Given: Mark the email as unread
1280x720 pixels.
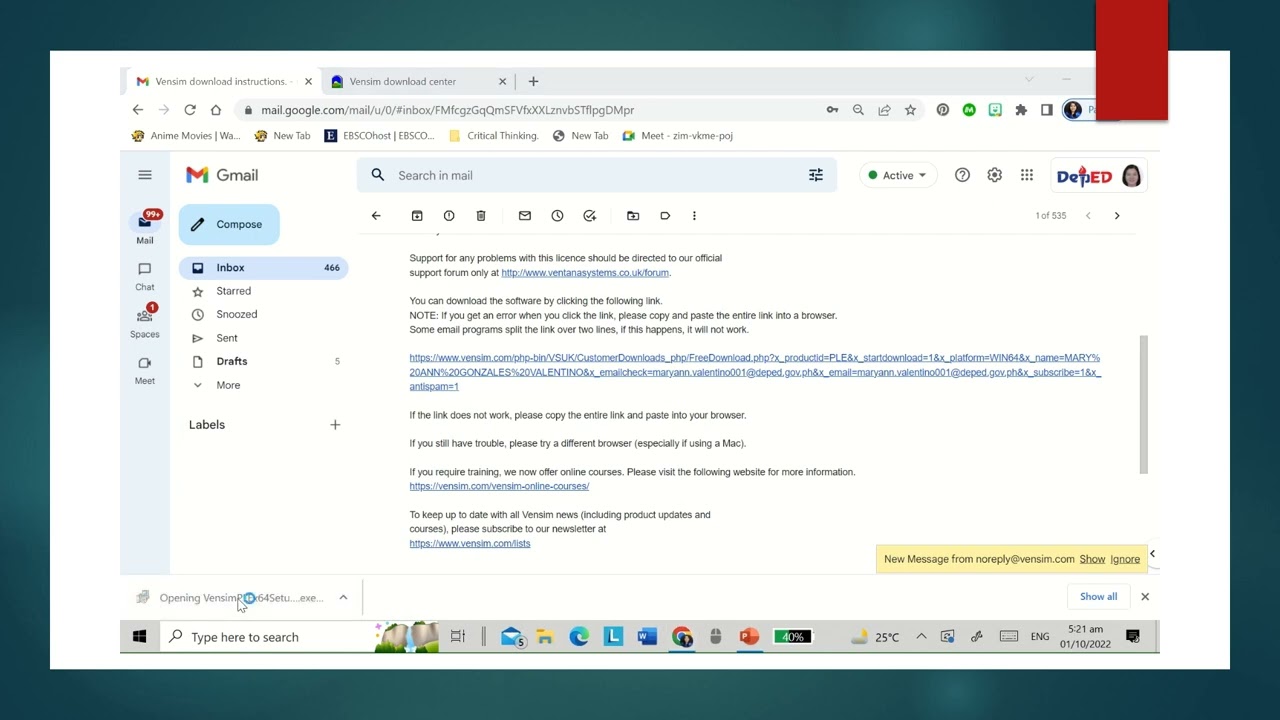Looking at the screenshot, I should point(525,216).
